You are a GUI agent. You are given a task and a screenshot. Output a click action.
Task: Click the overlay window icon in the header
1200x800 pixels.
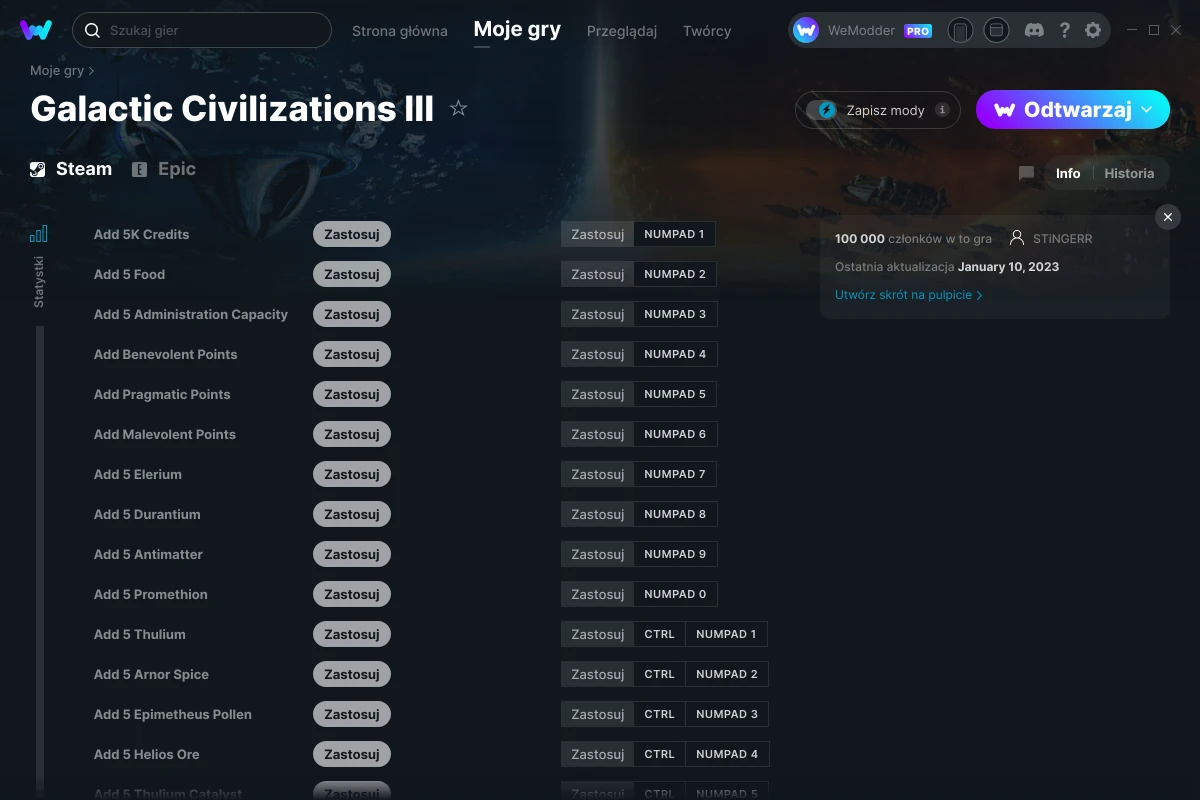click(x=996, y=30)
